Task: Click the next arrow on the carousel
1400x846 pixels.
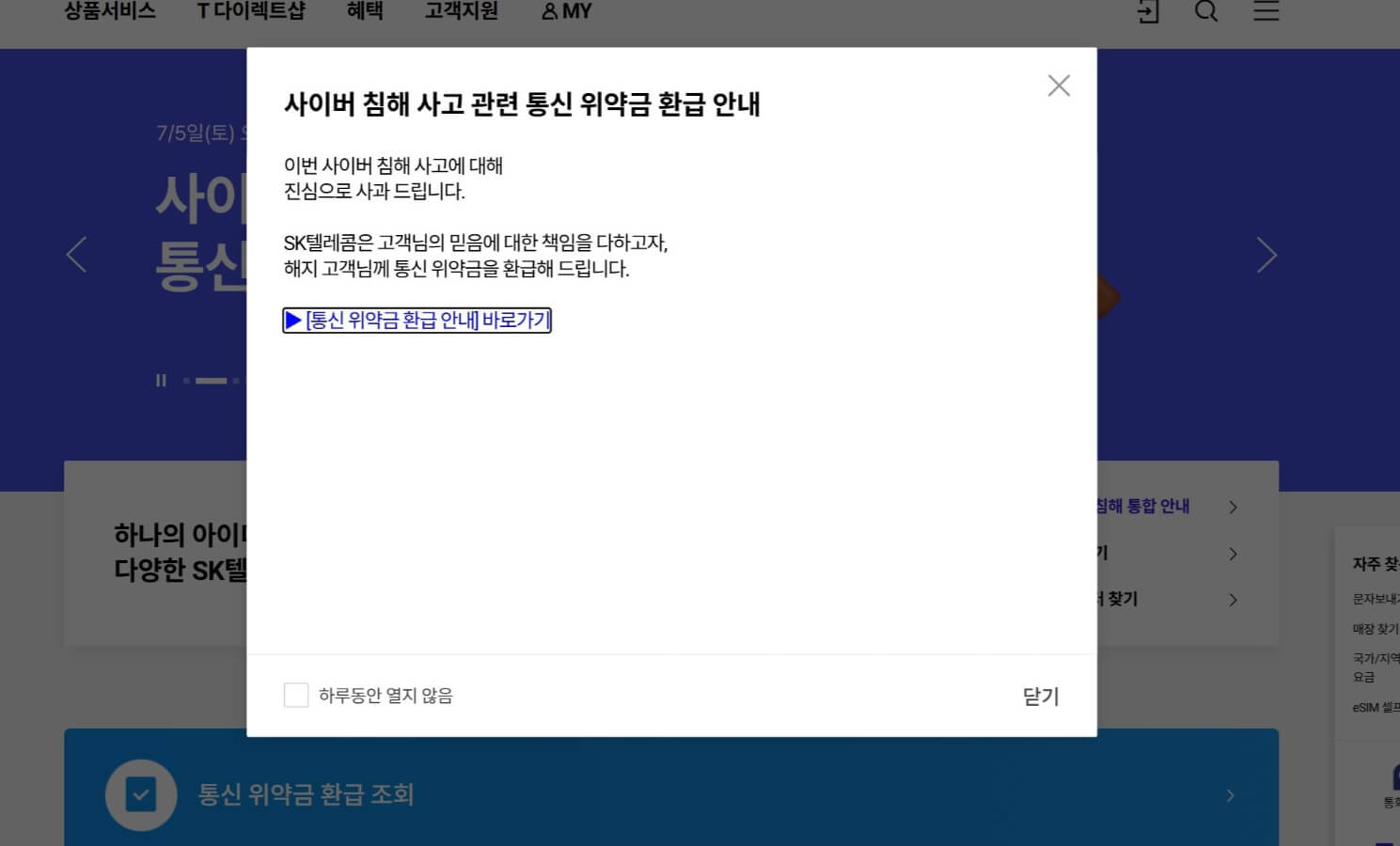Action: tap(1266, 255)
